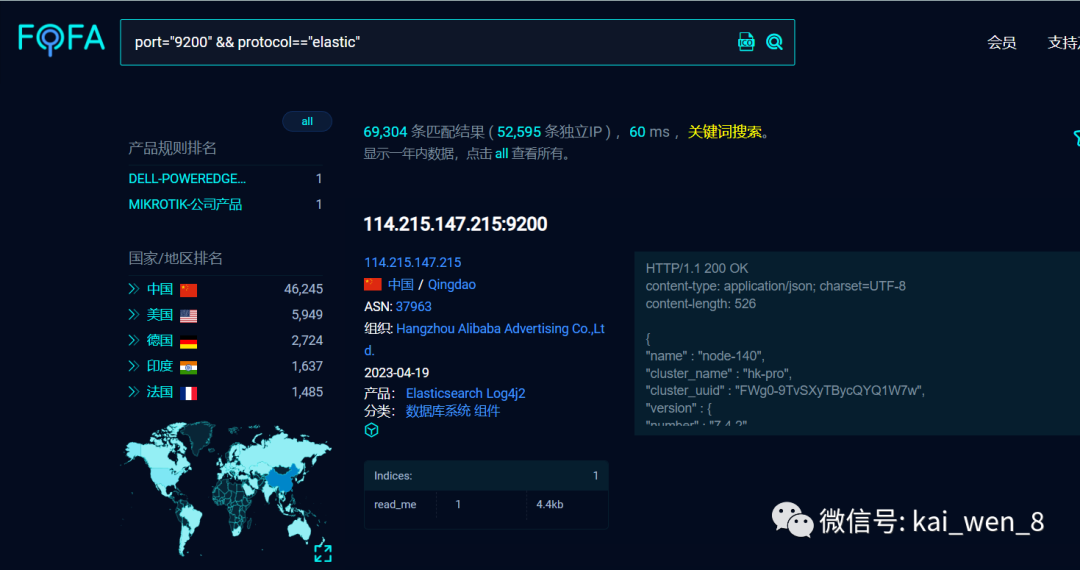Screen dimensions: 1080x570
Task: Click the 52,595 unique IP count
Action: click(x=519, y=132)
